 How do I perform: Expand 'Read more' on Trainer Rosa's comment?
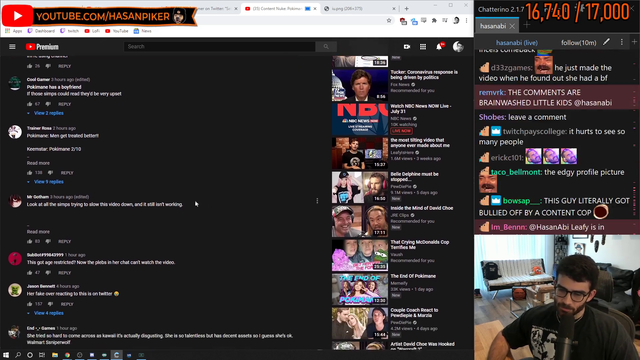point(38,163)
